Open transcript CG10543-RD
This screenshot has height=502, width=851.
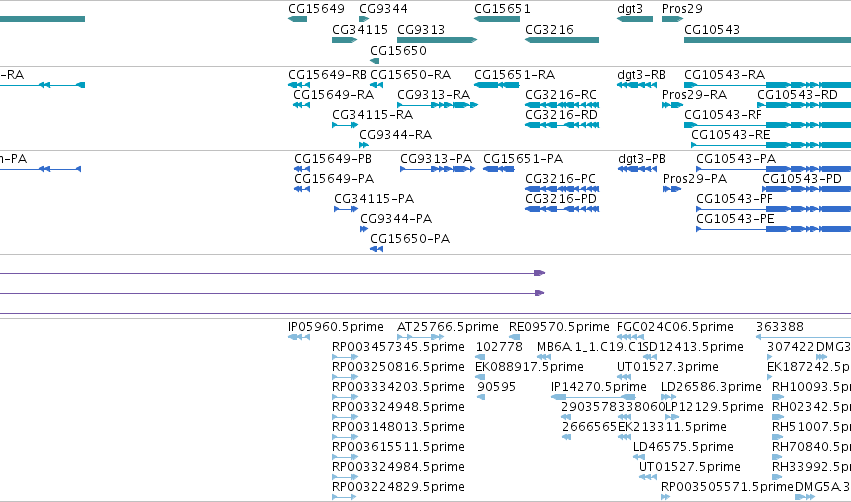click(797, 95)
